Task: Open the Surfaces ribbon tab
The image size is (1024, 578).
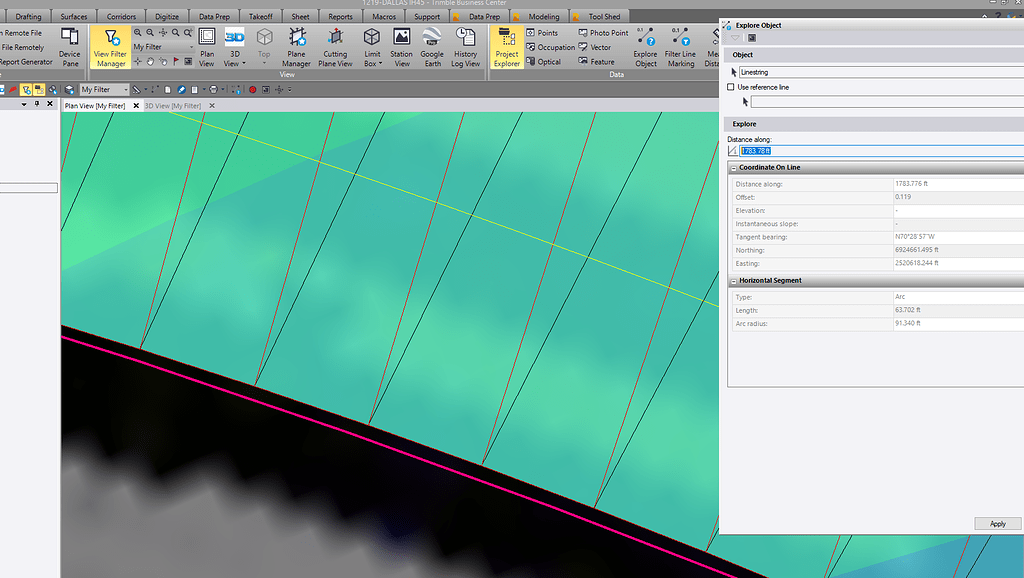Action: tap(74, 16)
